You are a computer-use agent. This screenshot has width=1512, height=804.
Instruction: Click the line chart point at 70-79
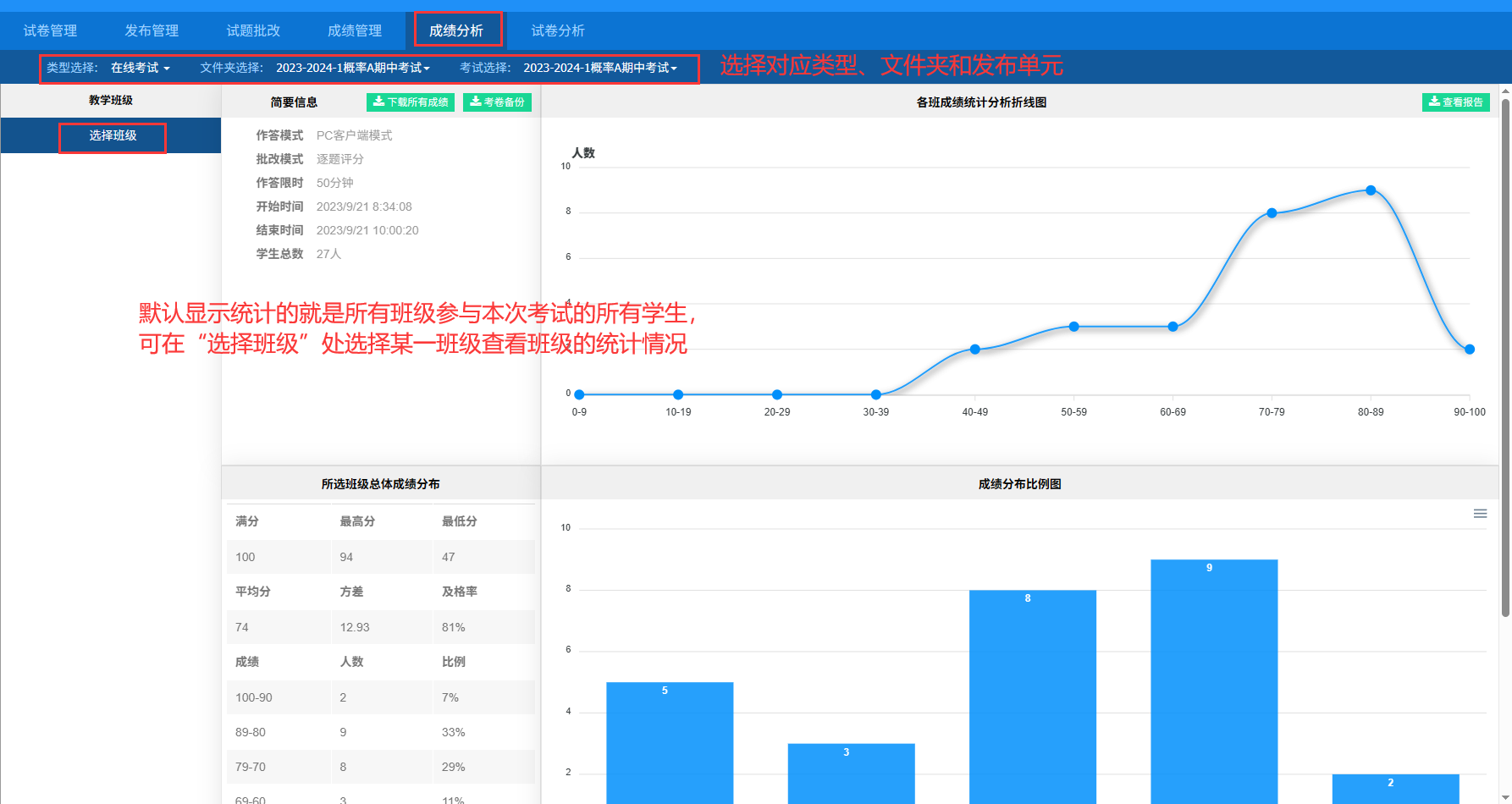[1272, 213]
